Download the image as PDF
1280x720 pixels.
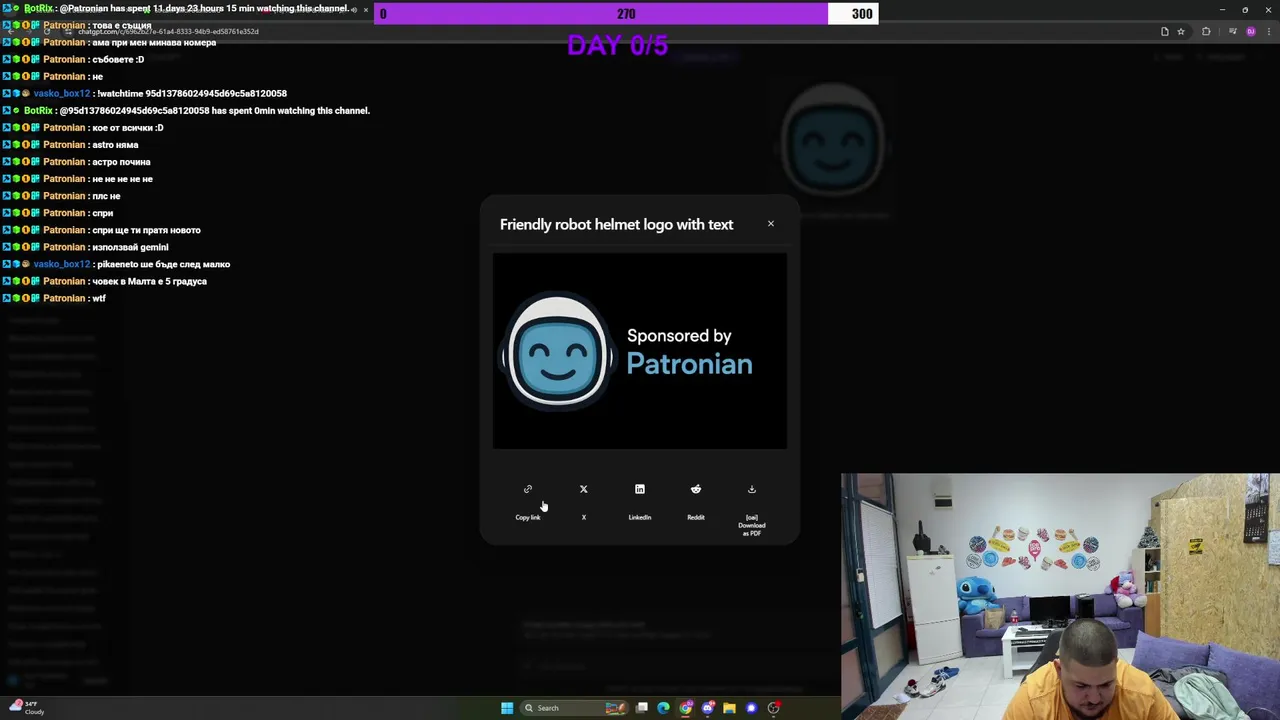[x=752, y=509]
